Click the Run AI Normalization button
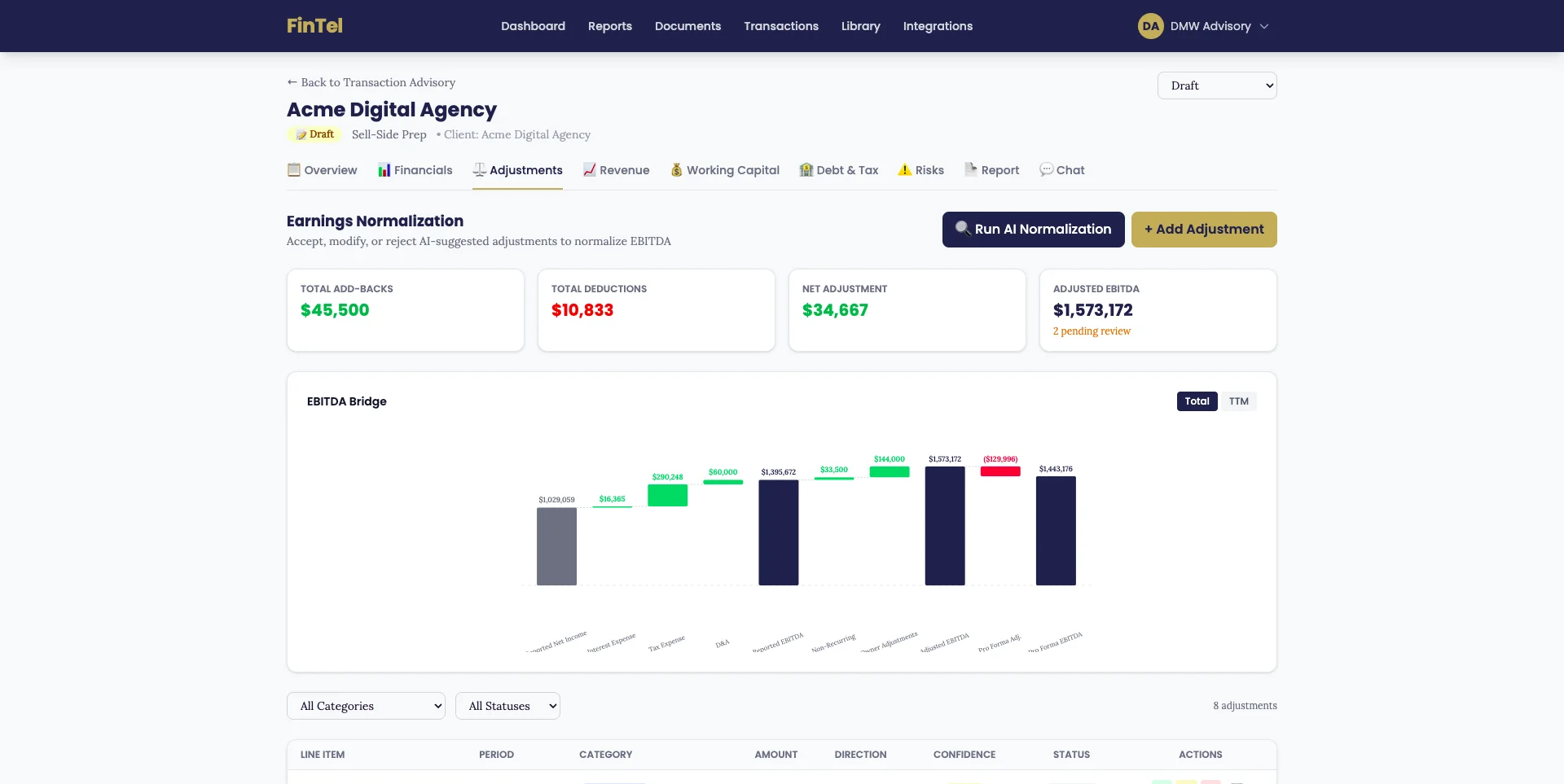The image size is (1564, 784). pos(1033,229)
